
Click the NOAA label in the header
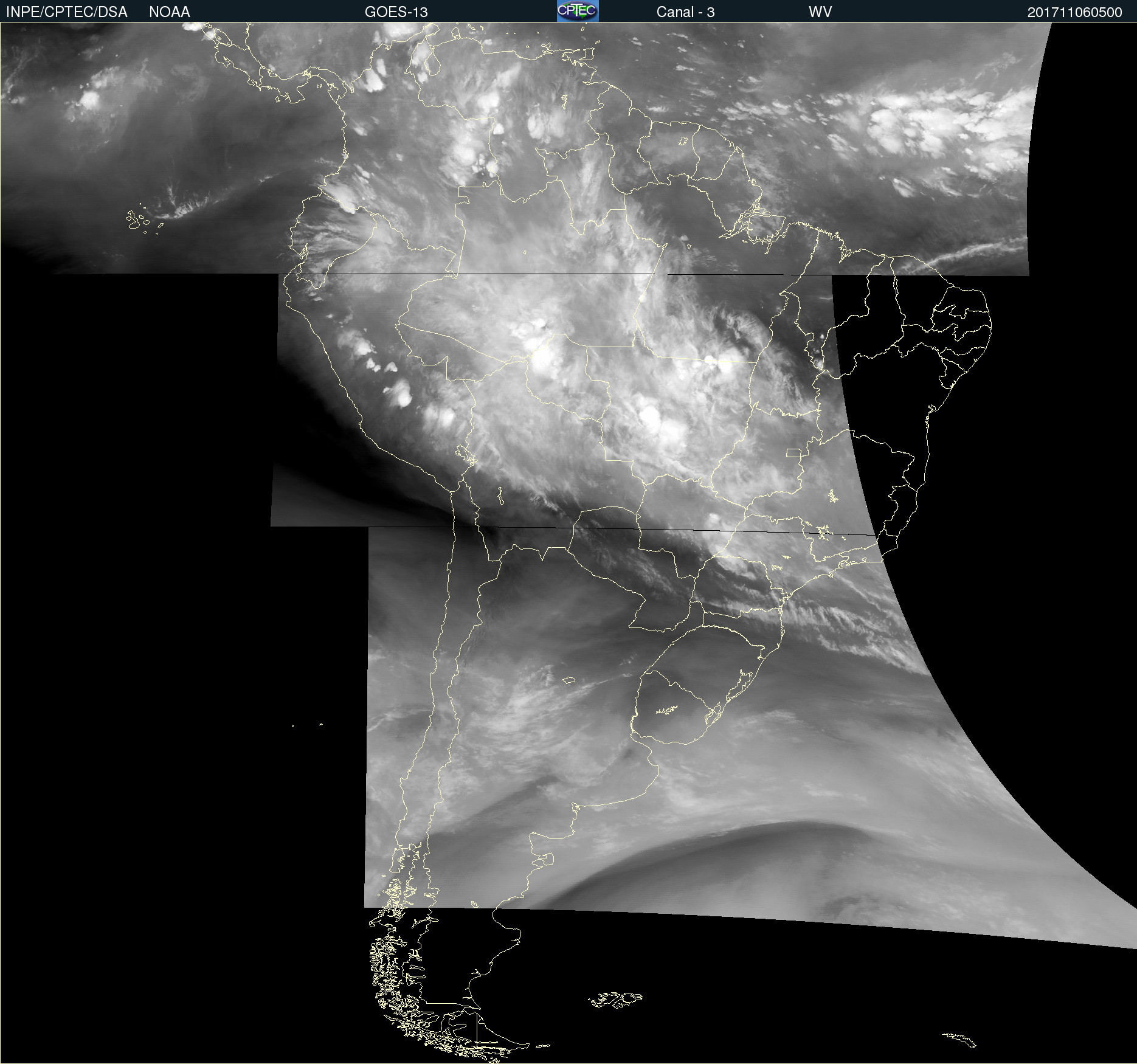coord(170,12)
